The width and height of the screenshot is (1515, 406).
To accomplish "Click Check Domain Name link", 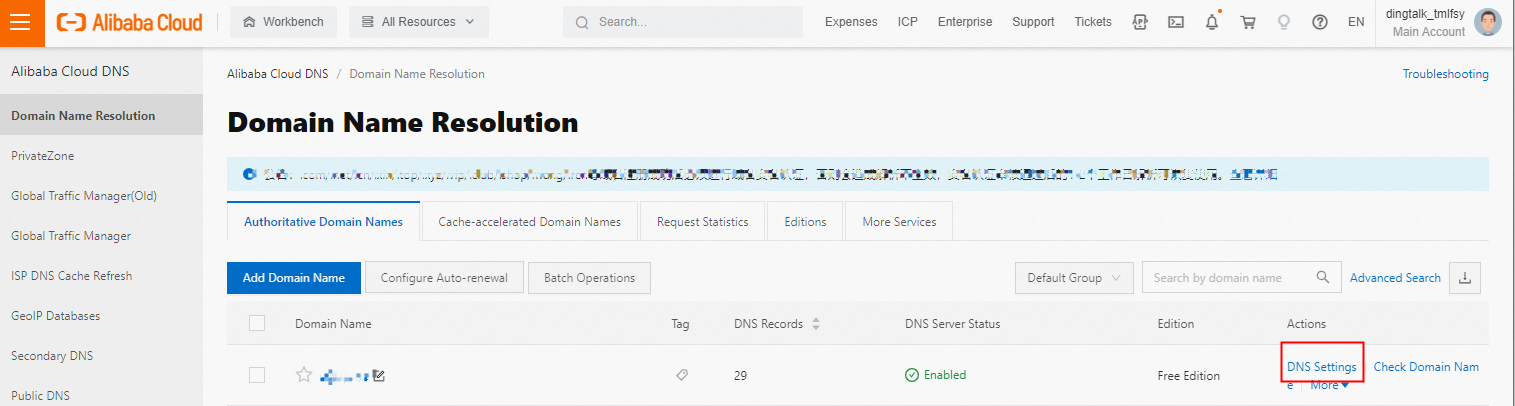I will point(1426,367).
